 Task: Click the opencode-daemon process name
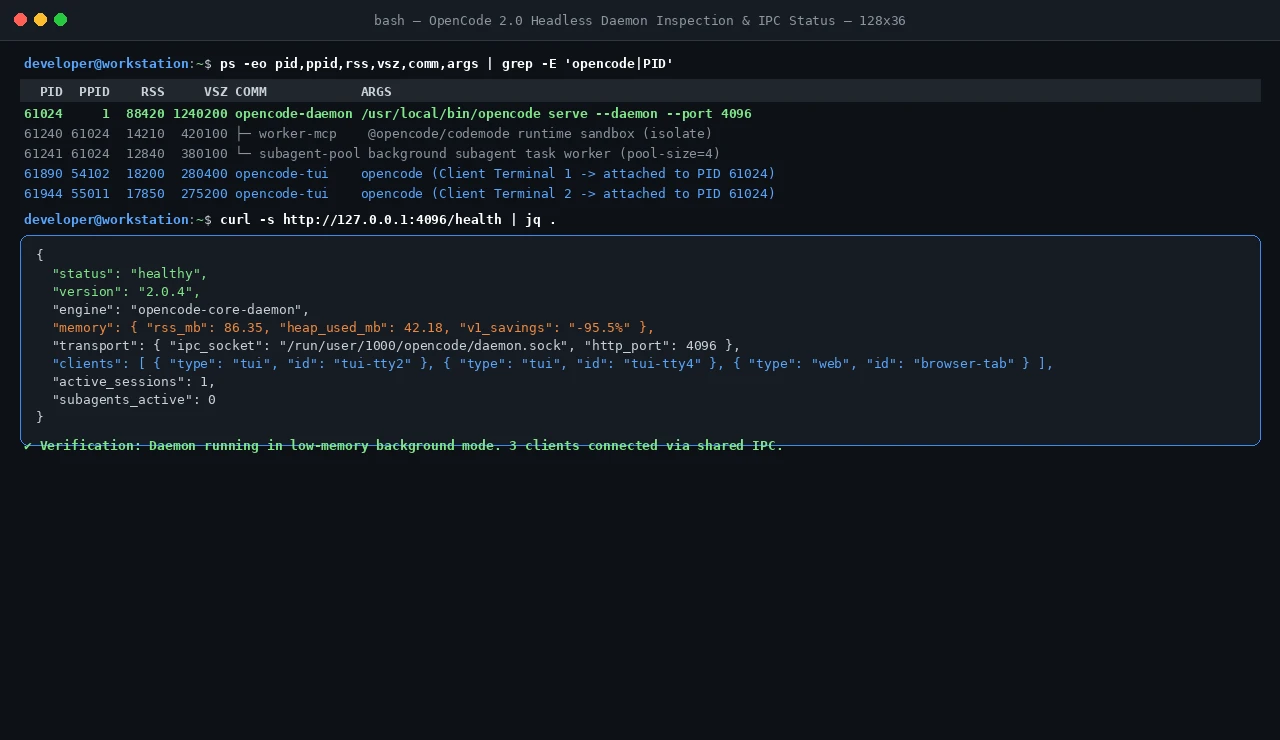click(x=294, y=114)
